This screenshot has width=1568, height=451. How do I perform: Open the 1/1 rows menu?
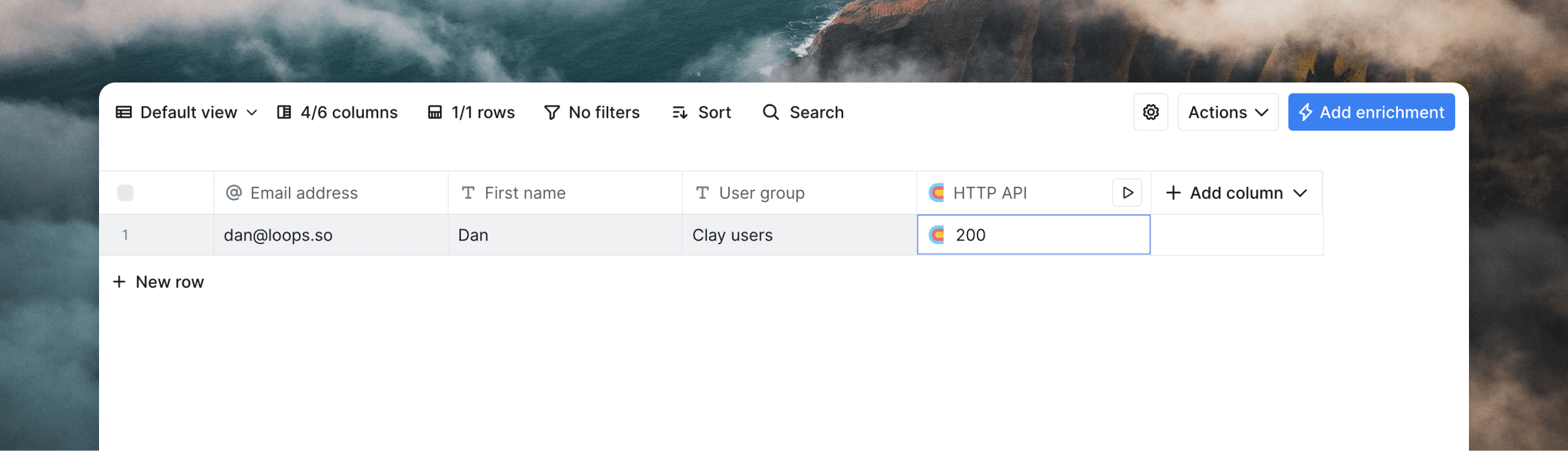click(471, 112)
